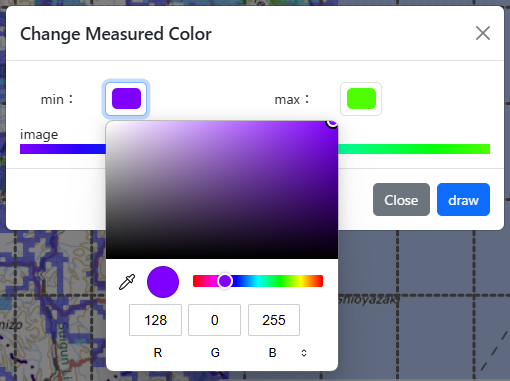Click the saturation-brightness gradient area
This screenshot has width=510, height=381.
(x=222, y=190)
